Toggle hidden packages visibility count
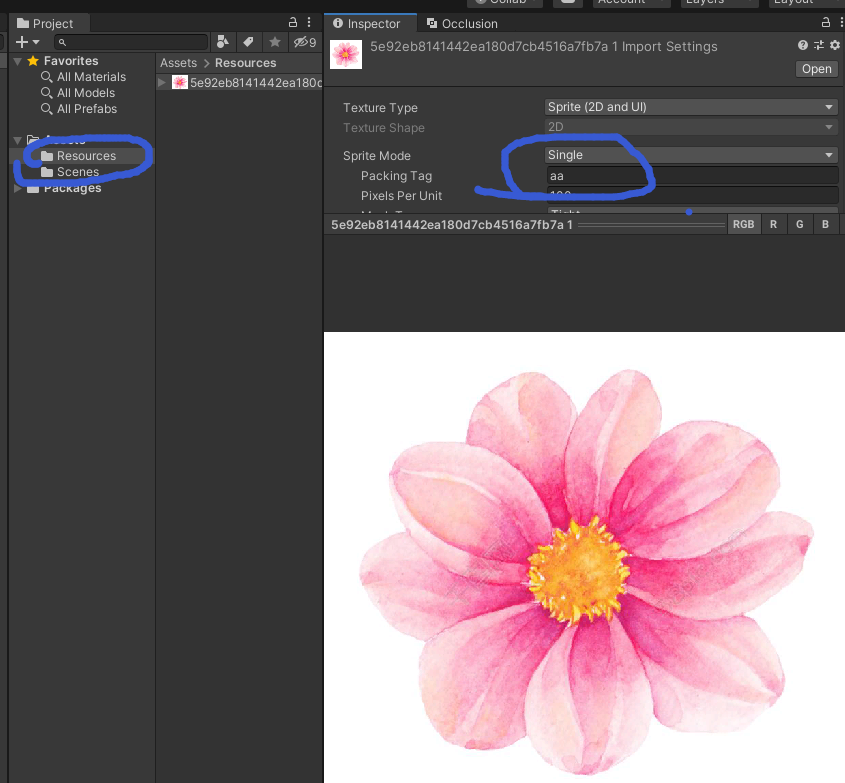The height and width of the screenshot is (783, 845). [x=305, y=41]
